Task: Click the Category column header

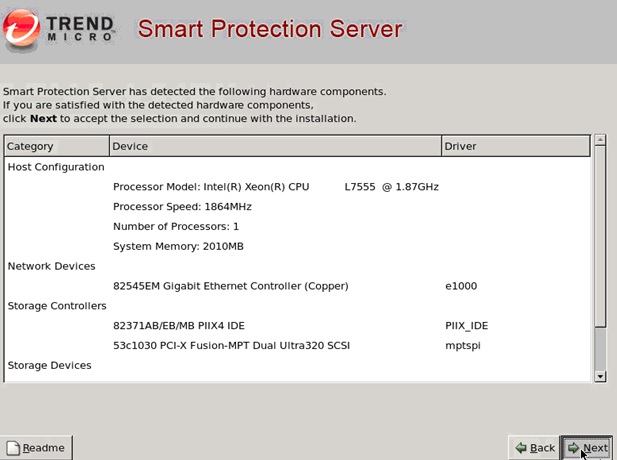Action: click(x=56, y=146)
